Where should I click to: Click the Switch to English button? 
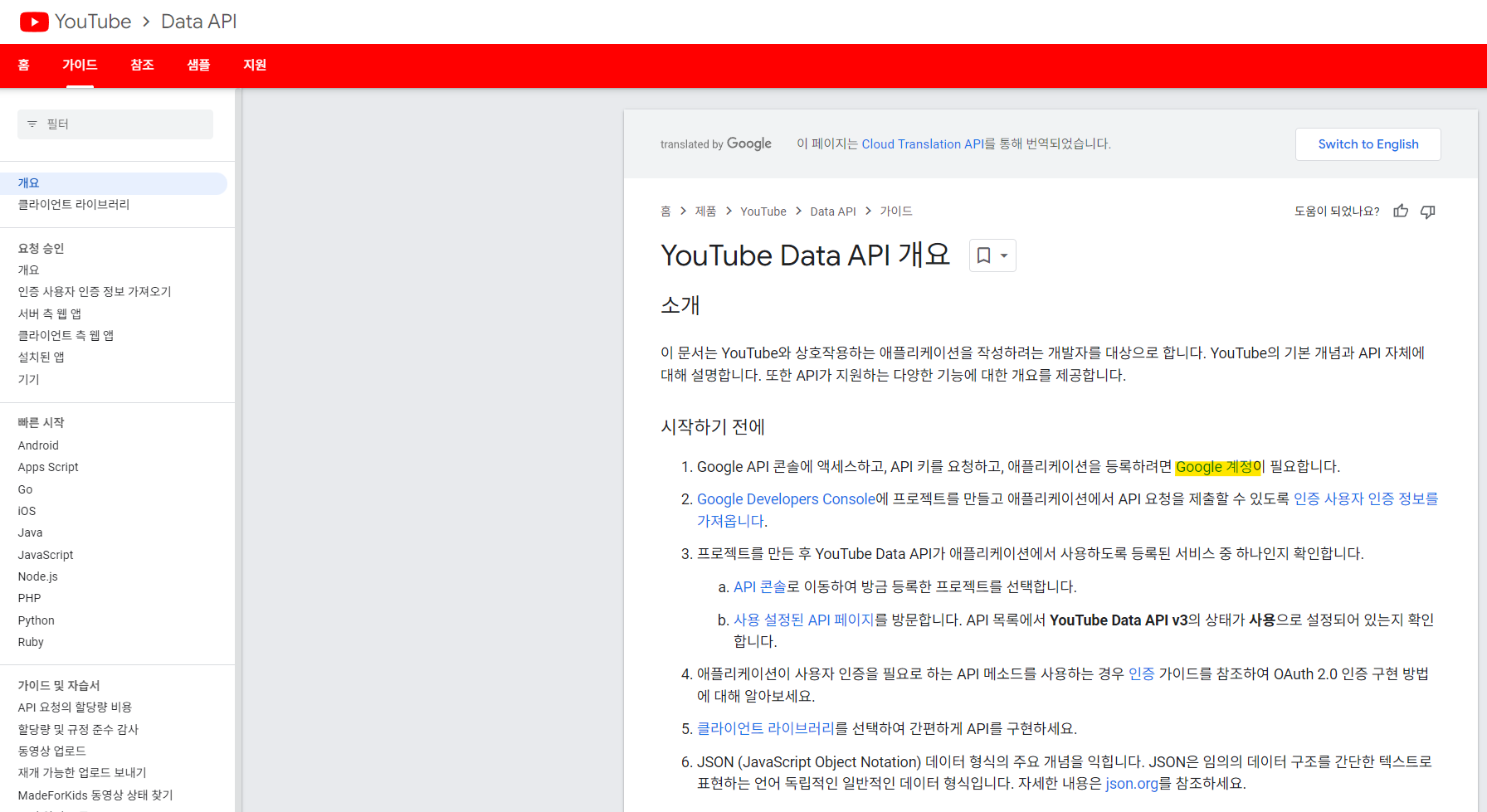pos(1368,144)
